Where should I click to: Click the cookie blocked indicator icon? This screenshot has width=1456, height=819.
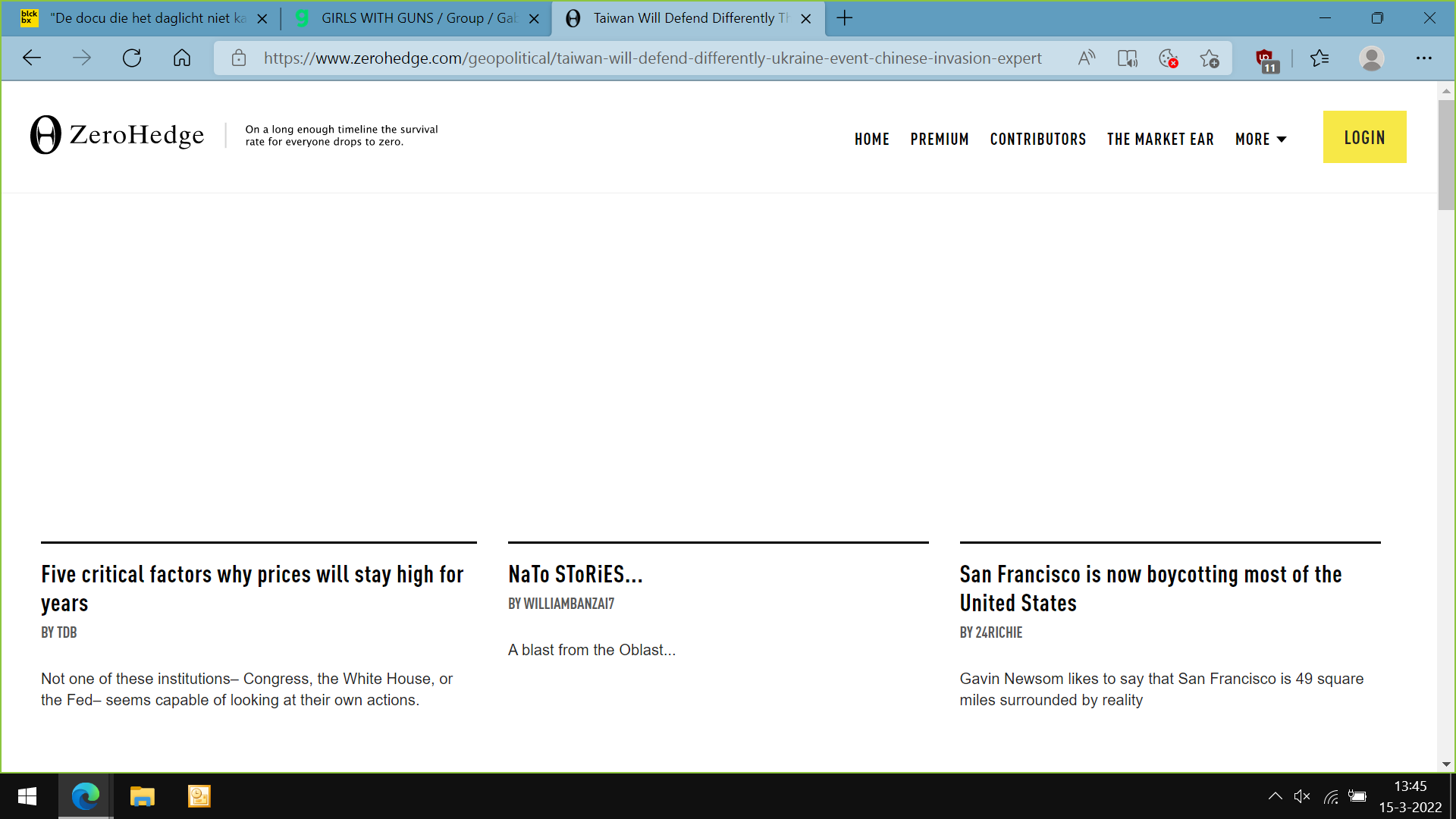pos(1168,58)
